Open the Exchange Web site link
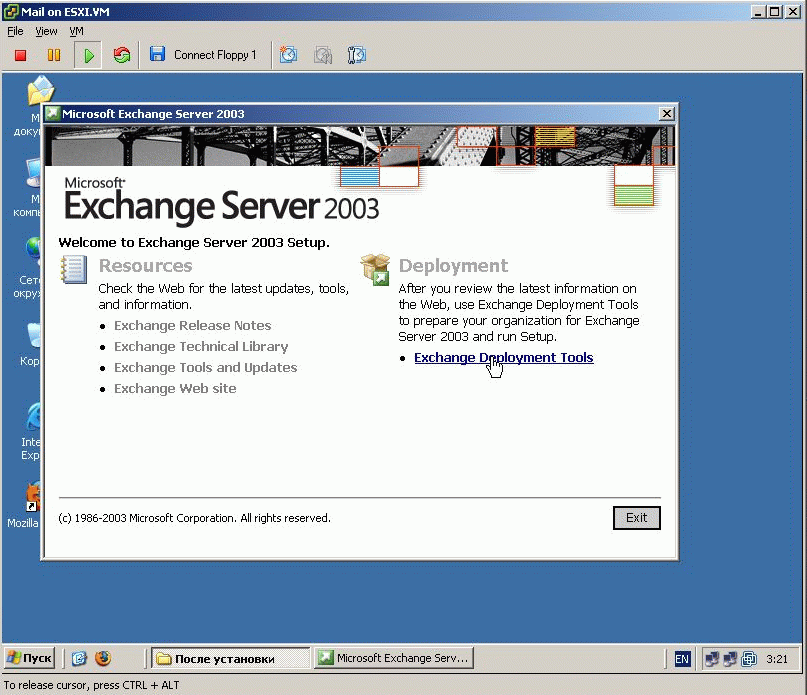Viewport: 807px width, 695px height. 175,389
